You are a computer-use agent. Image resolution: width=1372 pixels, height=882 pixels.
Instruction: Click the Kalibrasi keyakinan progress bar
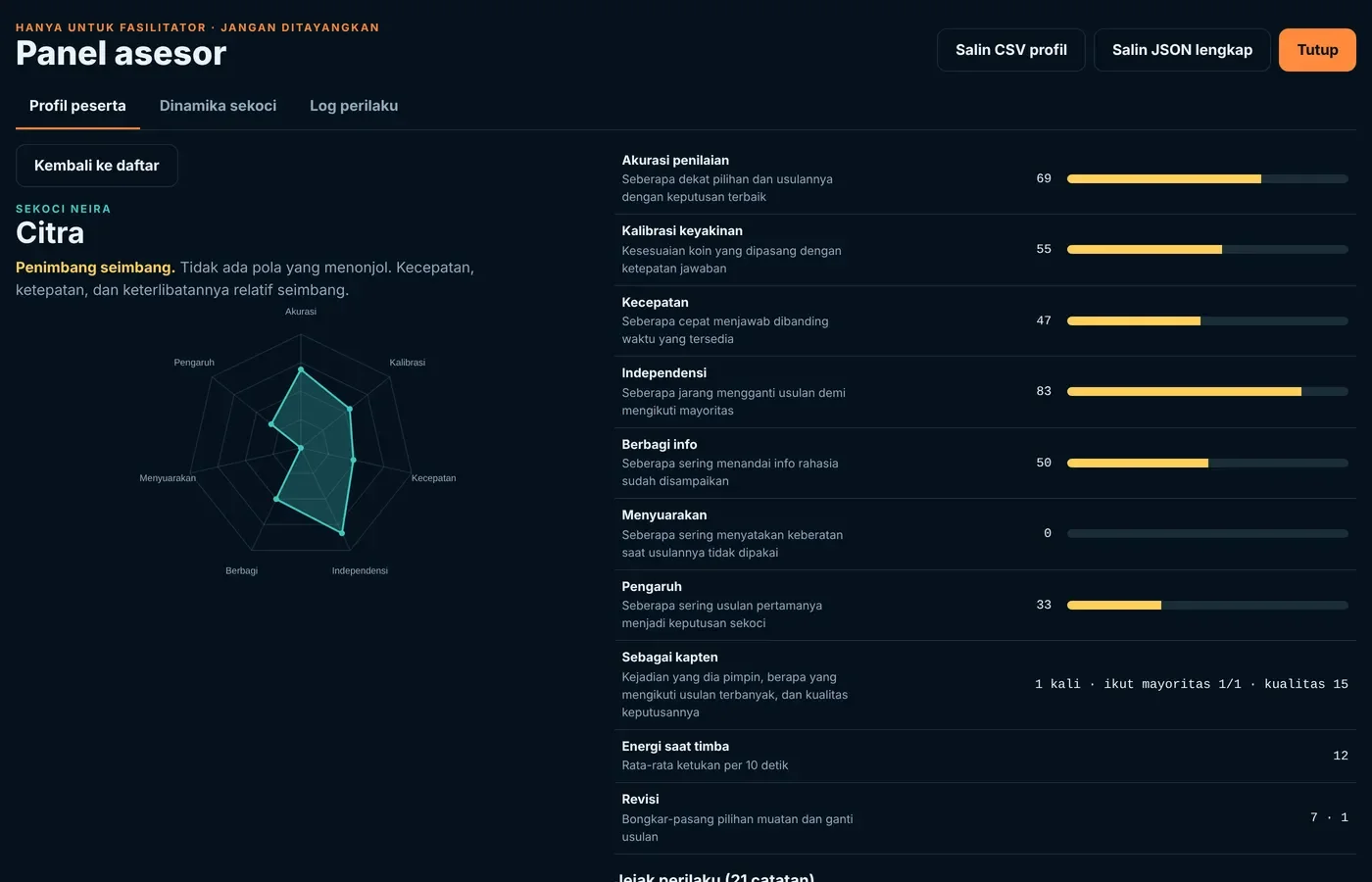pyautogui.click(x=1207, y=250)
